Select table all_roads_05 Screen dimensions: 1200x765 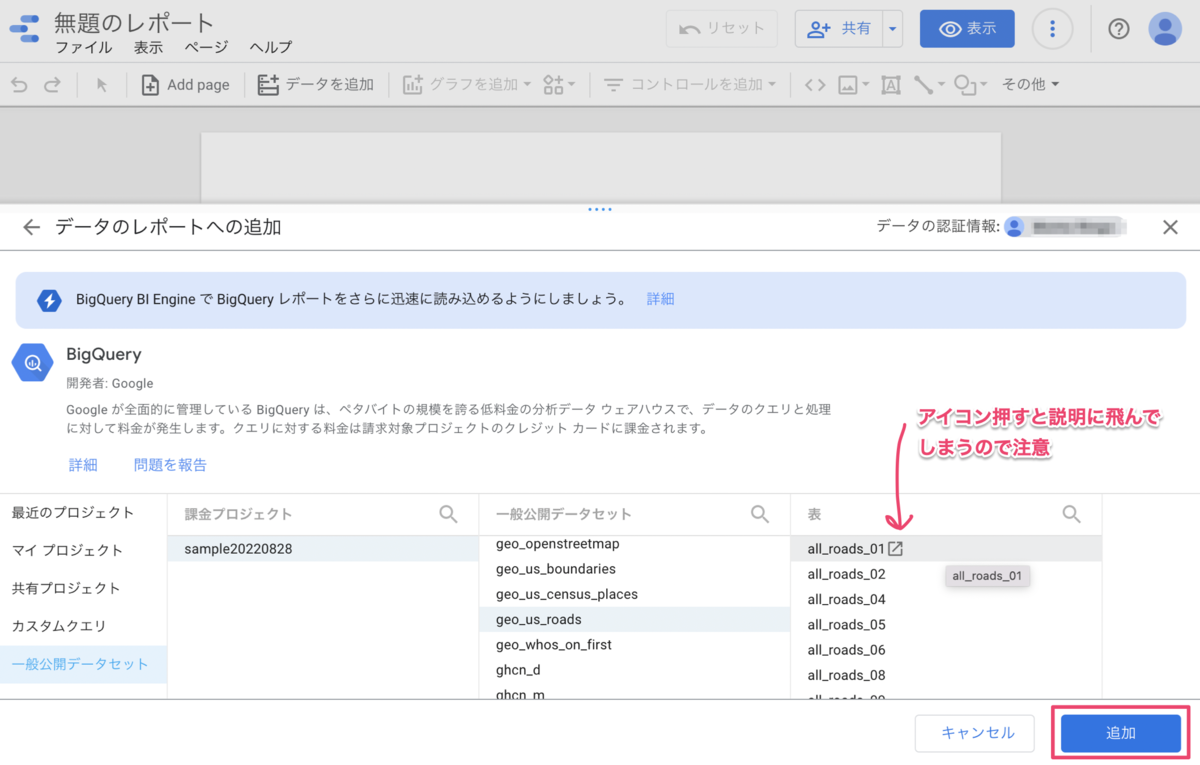(x=946, y=624)
